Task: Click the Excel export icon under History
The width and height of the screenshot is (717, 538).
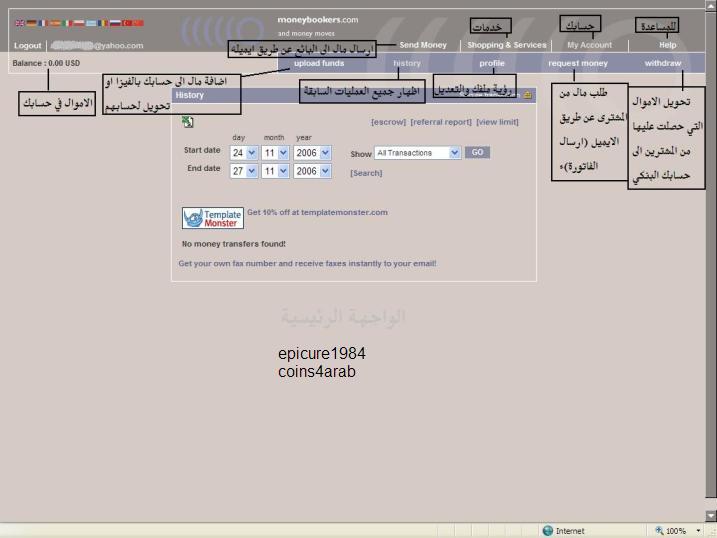Action: pyautogui.click(x=187, y=121)
